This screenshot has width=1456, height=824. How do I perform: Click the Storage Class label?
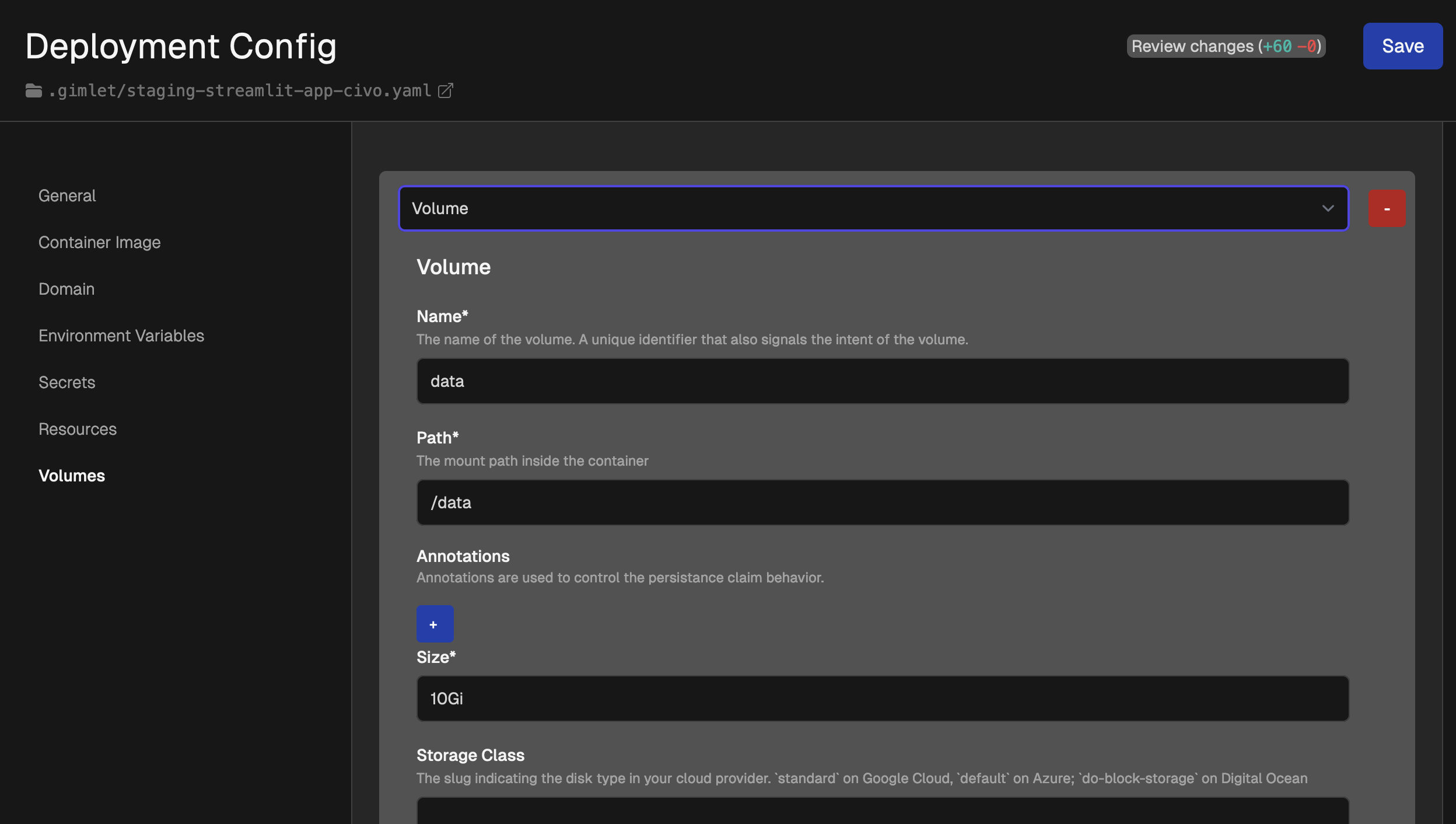[470, 755]
